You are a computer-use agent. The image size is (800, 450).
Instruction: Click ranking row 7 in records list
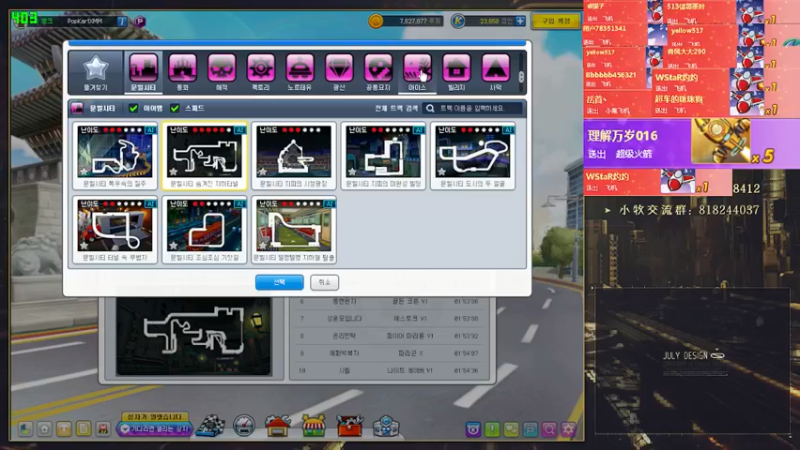pos(390,318)
